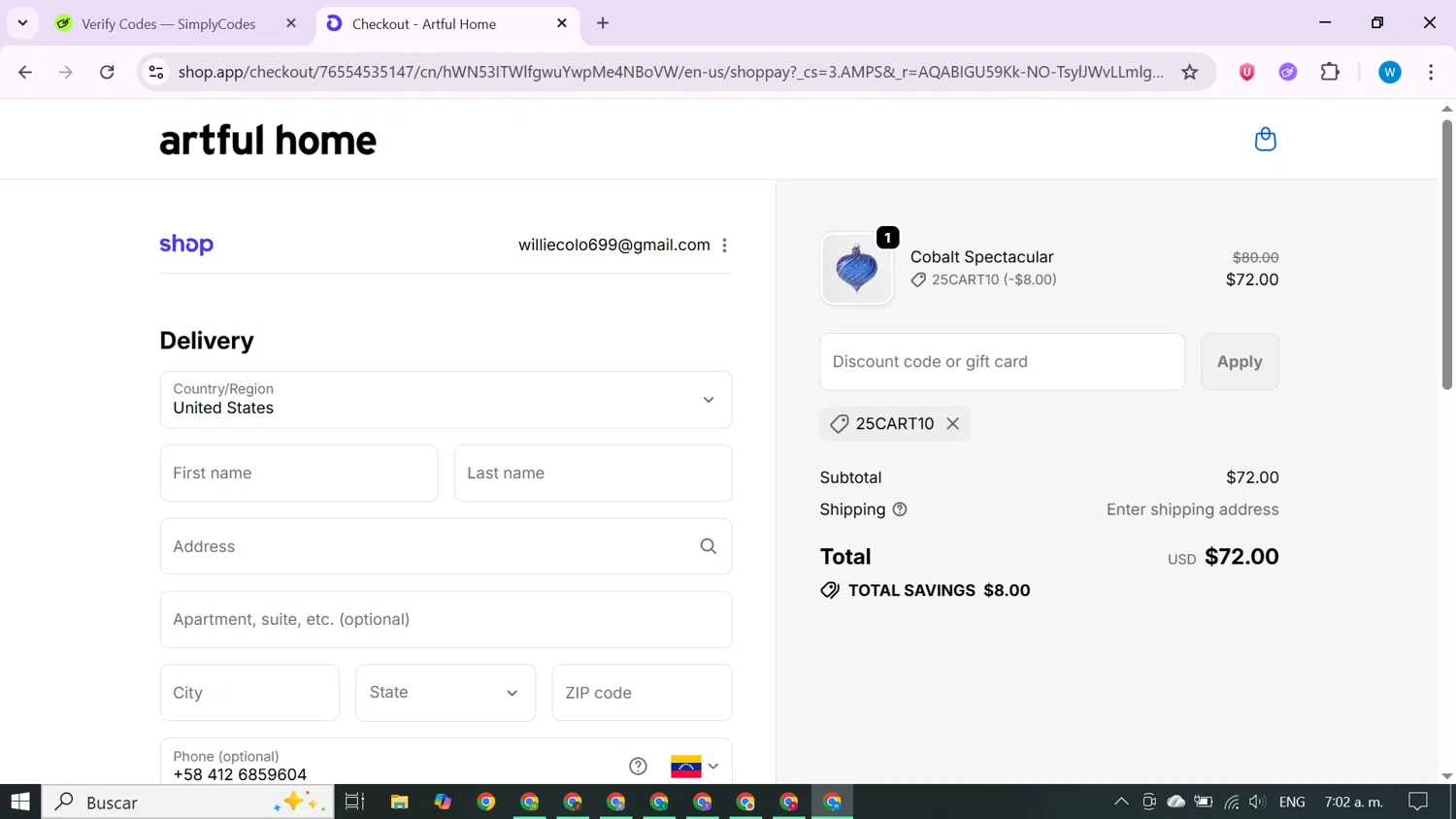This screenshot has height=819, width=1456.
Task: Show hidden system tray icons
Action: click(x=1121, y=802)
